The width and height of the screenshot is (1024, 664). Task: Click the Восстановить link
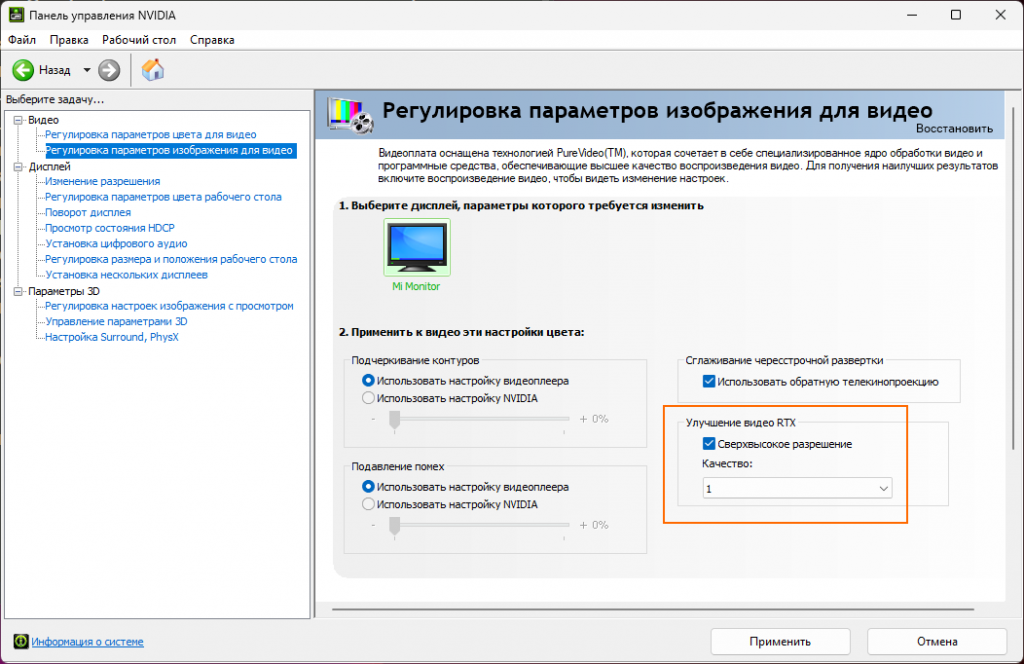pos(954,129)
